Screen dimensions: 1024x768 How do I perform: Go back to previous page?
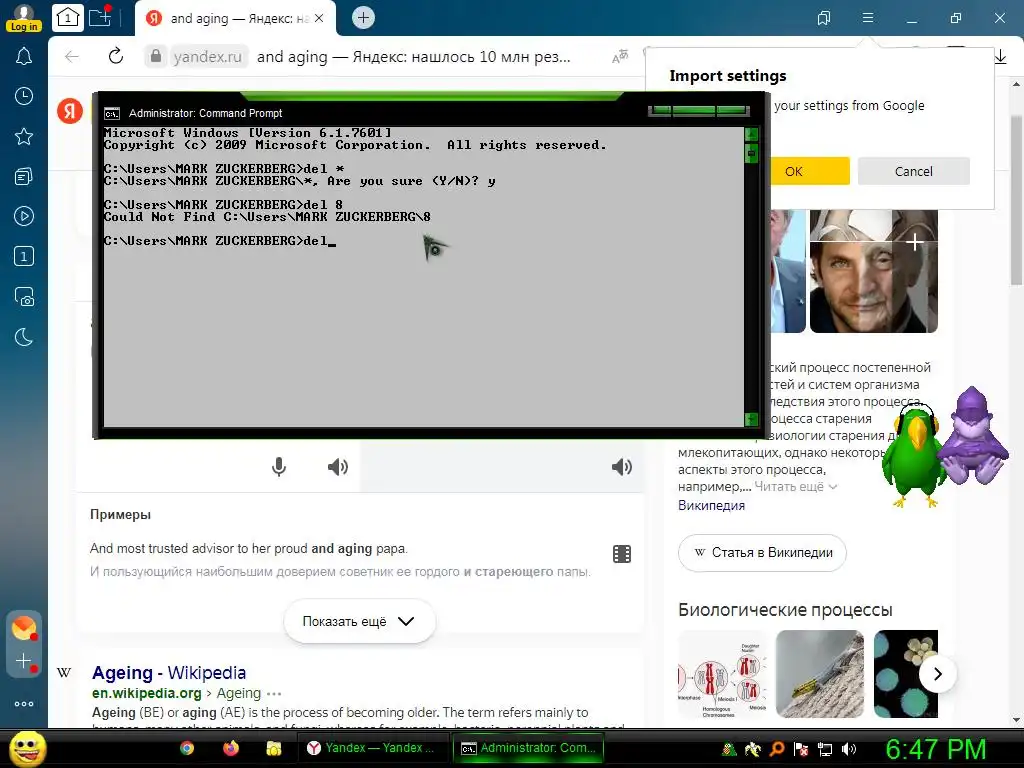pyautogui.click(x=72, y=57)
